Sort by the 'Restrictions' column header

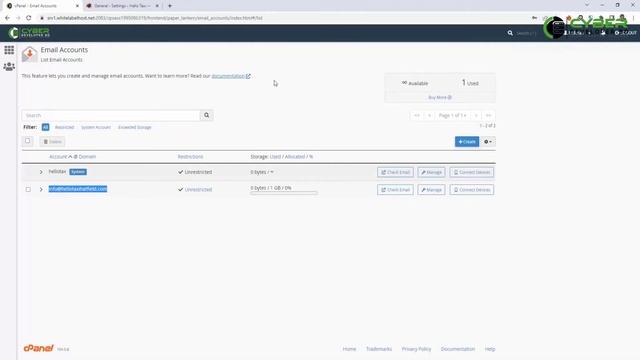tap(190, 157)
